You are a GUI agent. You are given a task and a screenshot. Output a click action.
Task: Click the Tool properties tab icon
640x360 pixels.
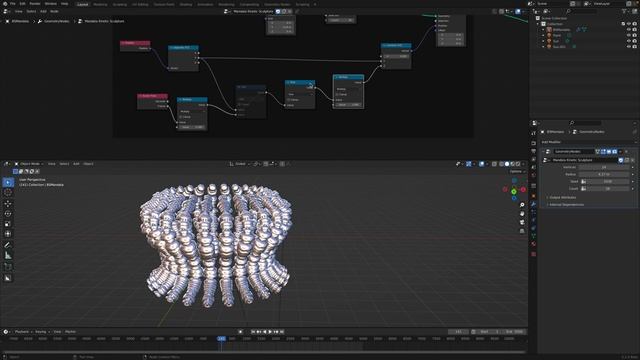pyautogui.click(x=533, y=133)
